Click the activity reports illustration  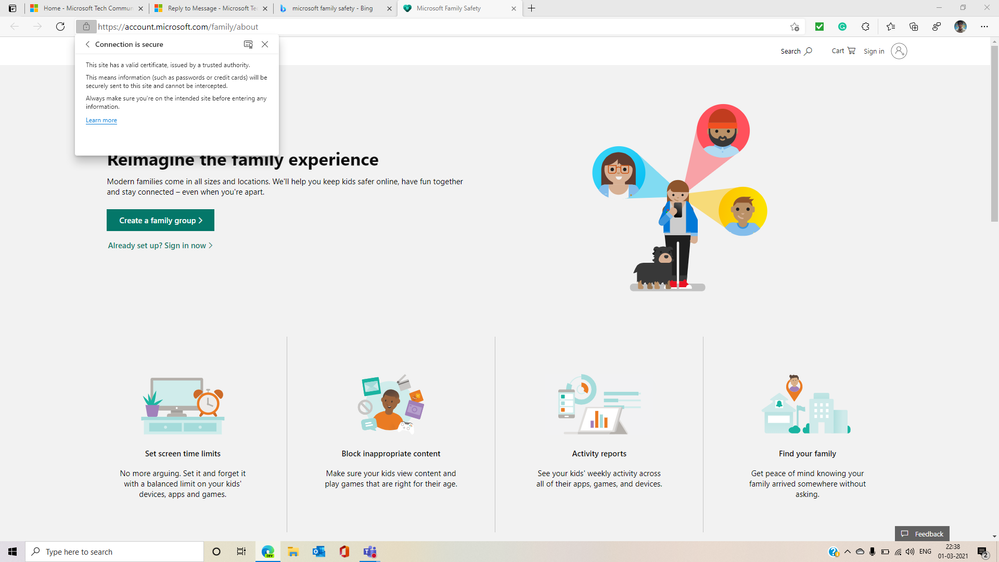coord(599,404)
